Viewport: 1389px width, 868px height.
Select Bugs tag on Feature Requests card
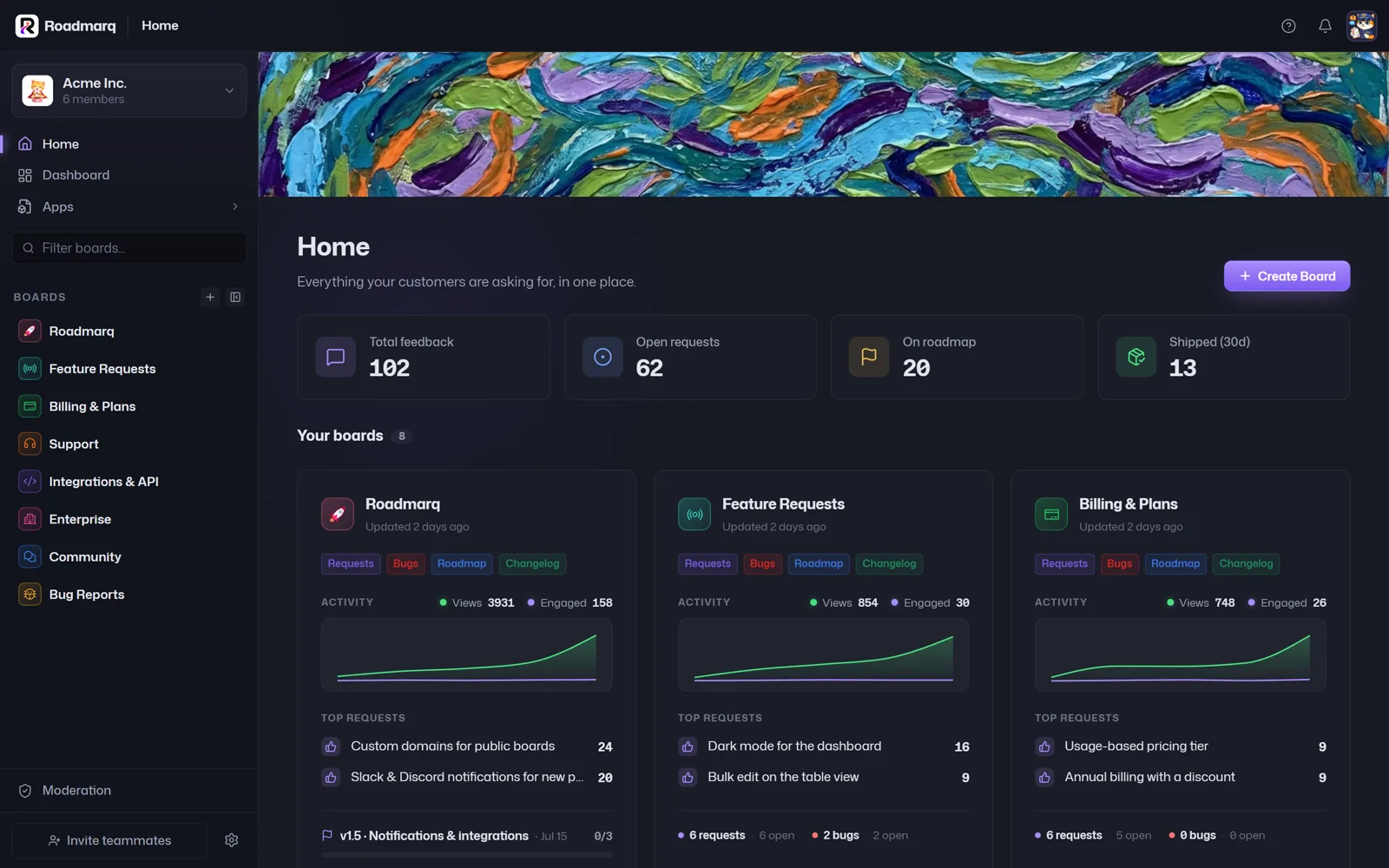[762, 564]
